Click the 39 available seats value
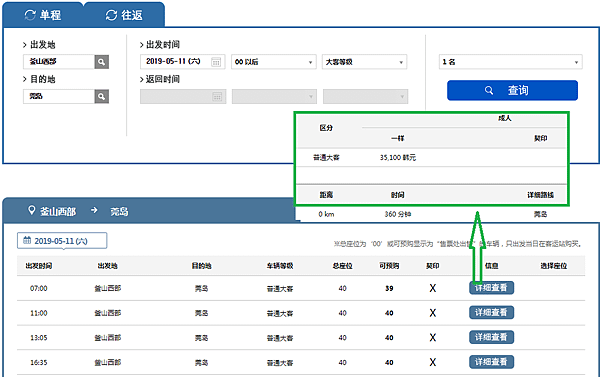Screen dimensions: 600x377 [389, 289]
